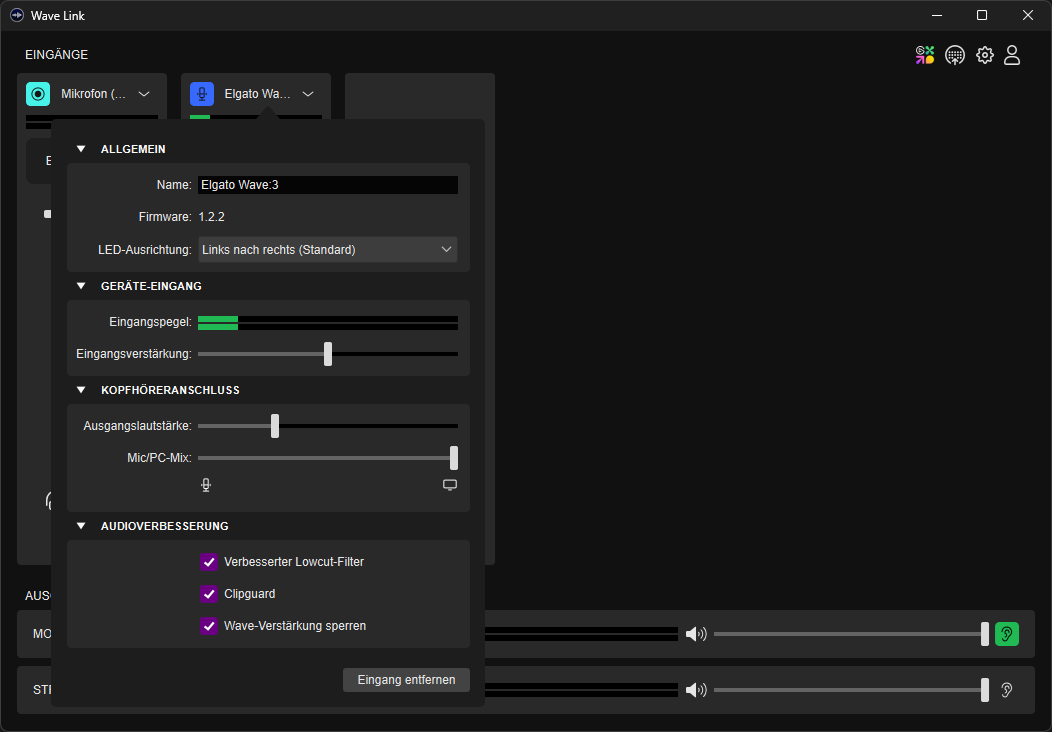
Task: Expand the Mikrofon channel dropdown chevron
Action: (x=144, y=94)
